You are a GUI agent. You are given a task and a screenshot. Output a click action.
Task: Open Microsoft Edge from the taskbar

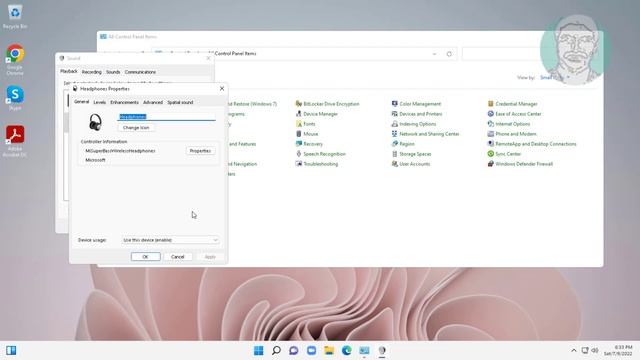[347, 351]
